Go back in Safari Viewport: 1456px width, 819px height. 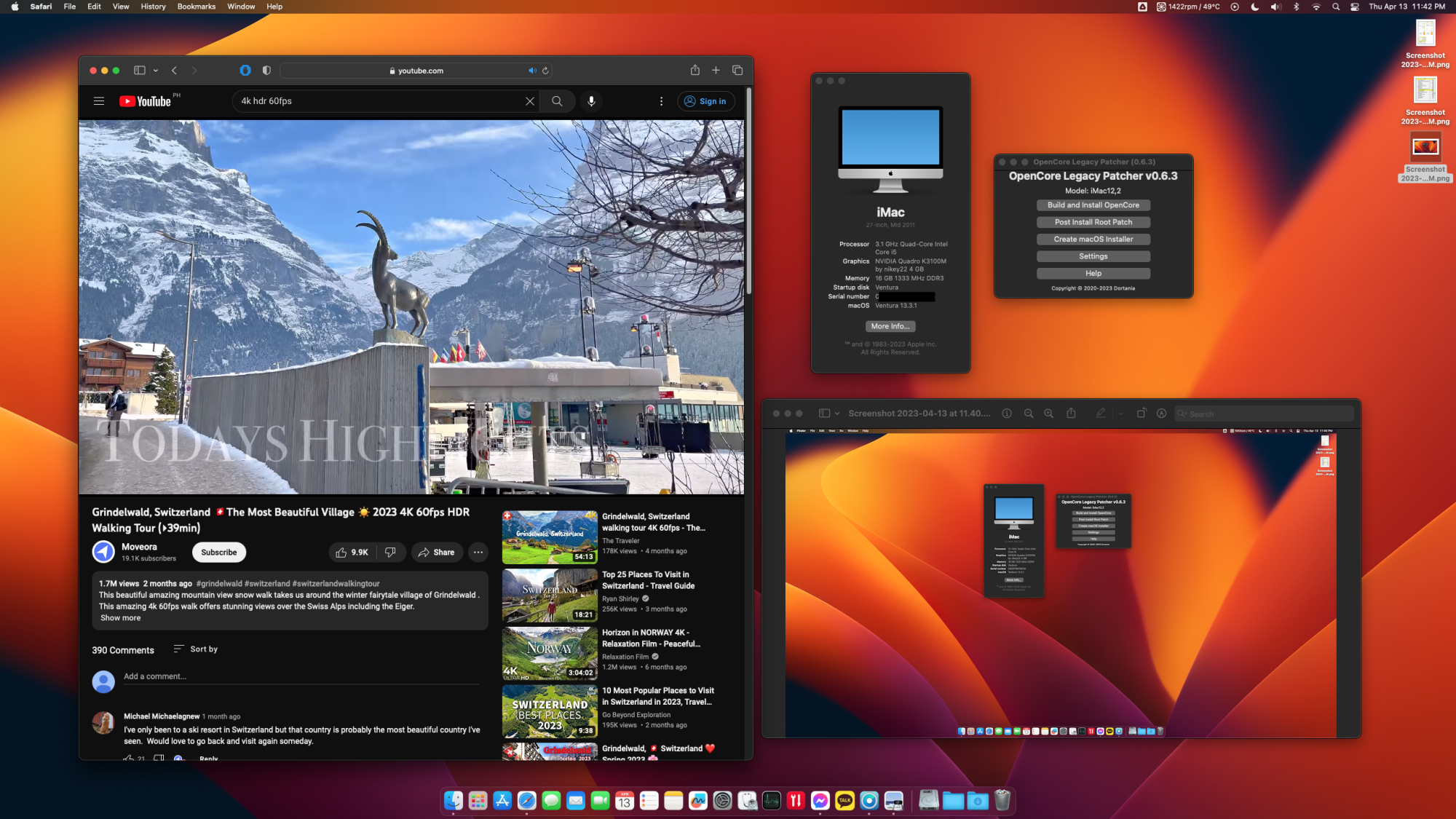point(174,71)
